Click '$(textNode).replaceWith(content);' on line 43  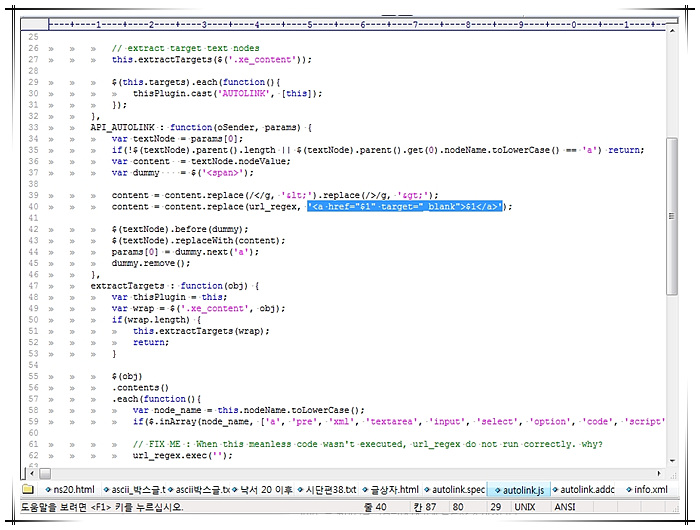click(198, 240)
